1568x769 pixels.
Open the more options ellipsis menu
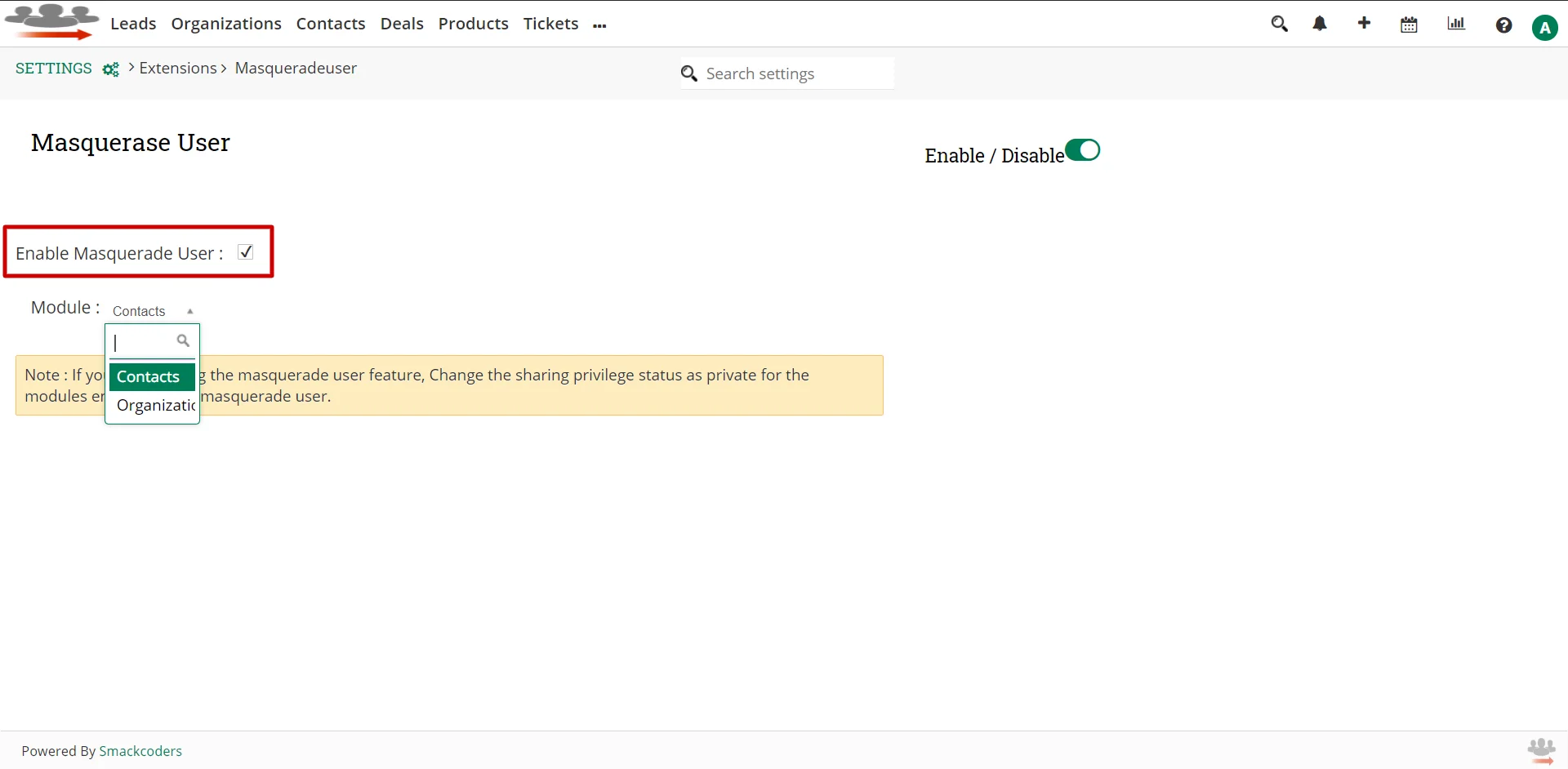click(x=599, y=24)
